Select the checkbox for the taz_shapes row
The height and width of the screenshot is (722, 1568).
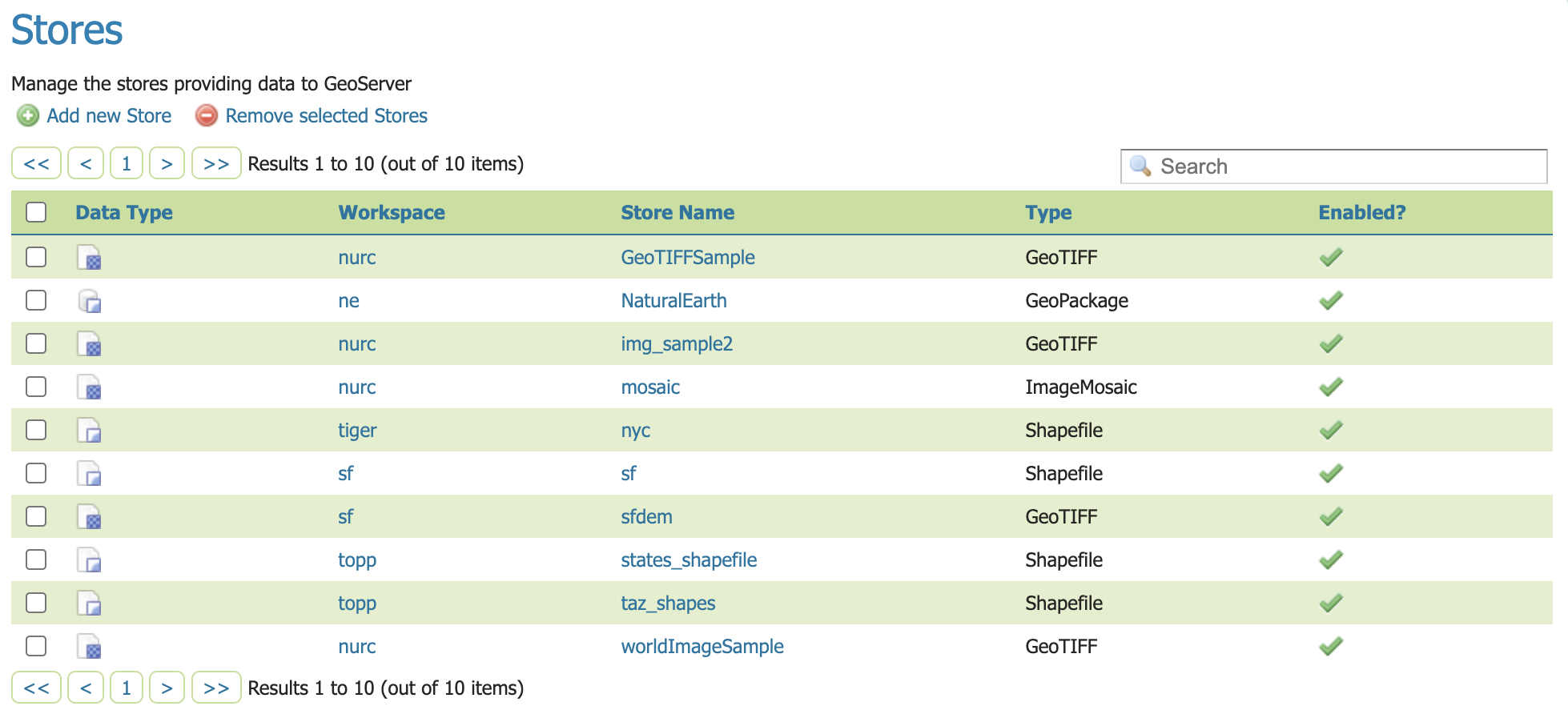[x=36, y=604]
